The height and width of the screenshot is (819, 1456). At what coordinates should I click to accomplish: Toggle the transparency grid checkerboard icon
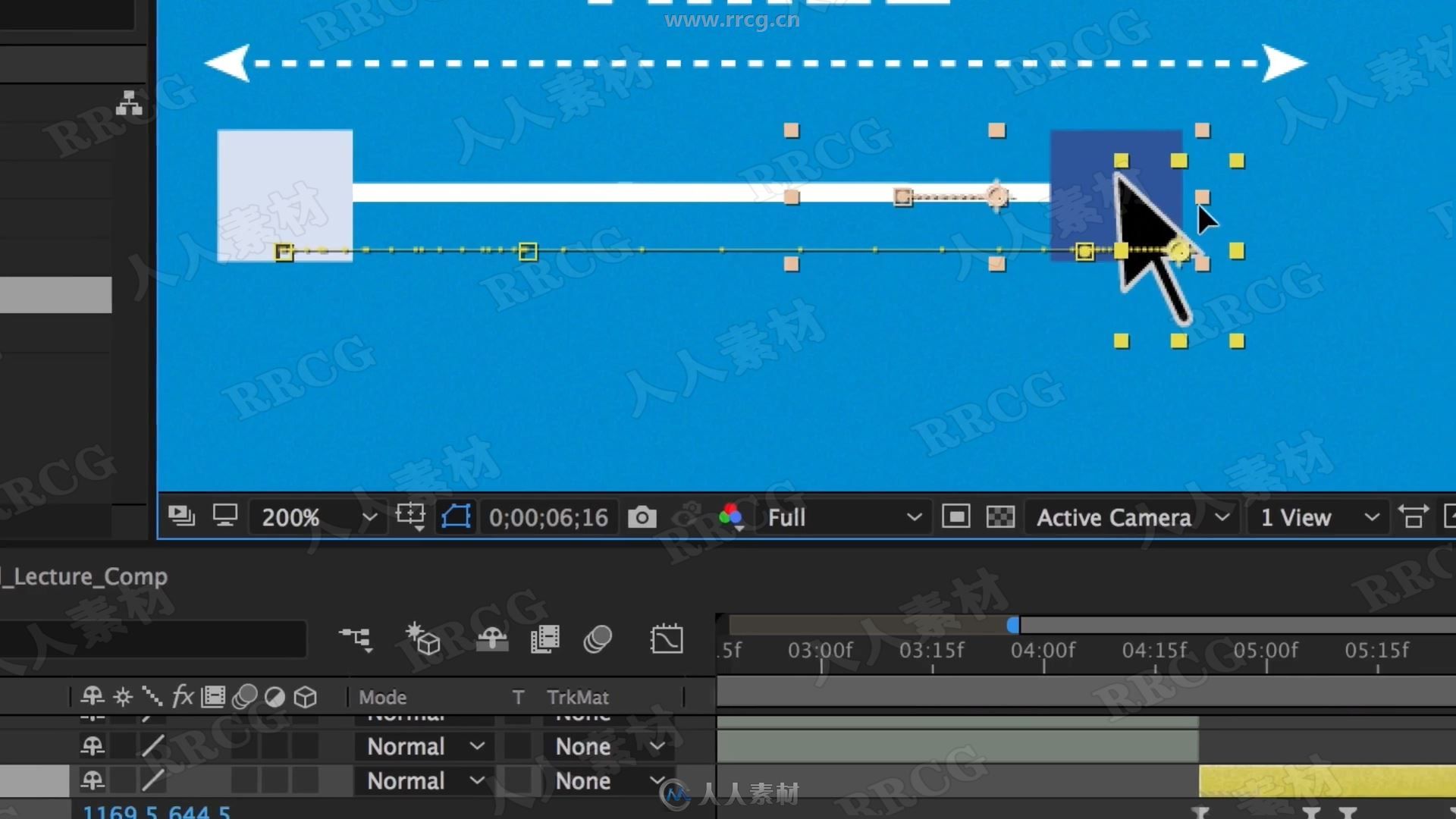1000,517
